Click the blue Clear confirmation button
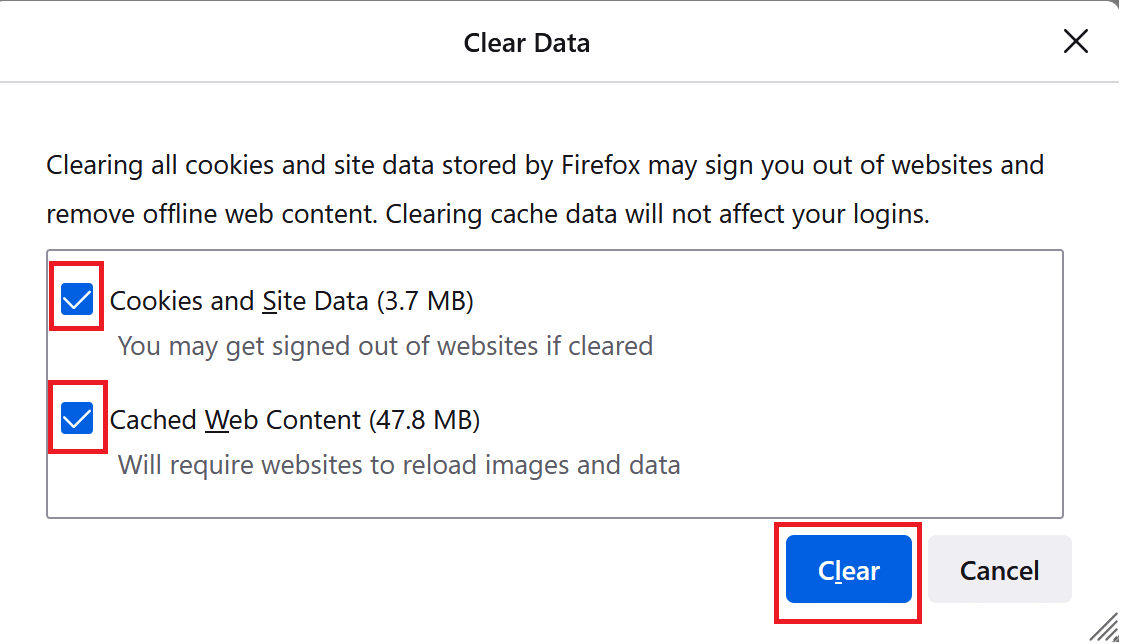The image size is (1126, 644). tap(848, 569)
